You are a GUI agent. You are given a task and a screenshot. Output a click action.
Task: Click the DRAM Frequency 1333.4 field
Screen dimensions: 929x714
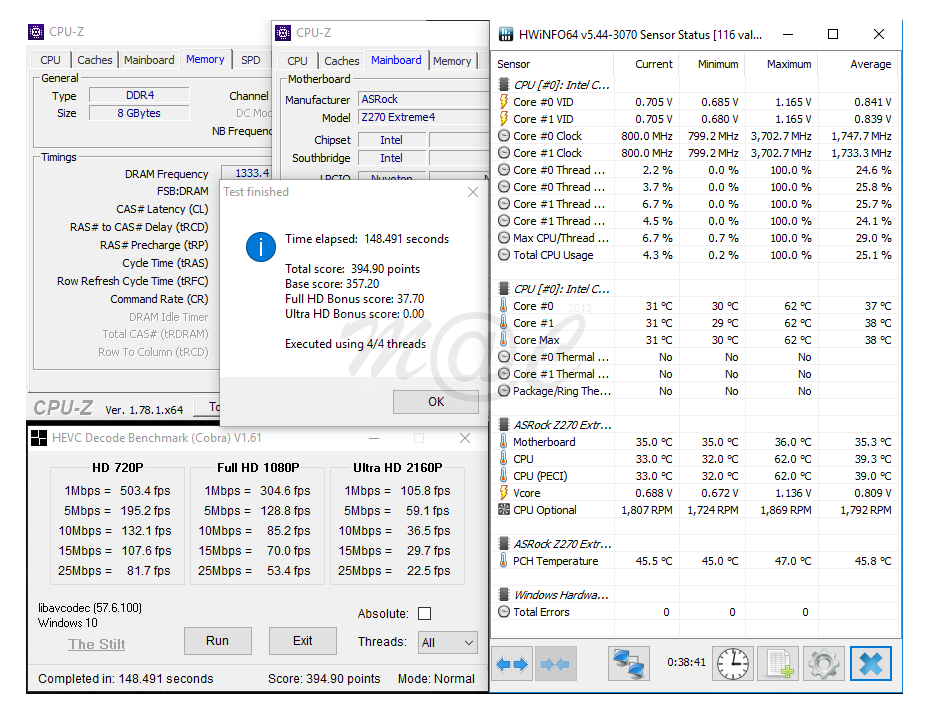[247, 173]
